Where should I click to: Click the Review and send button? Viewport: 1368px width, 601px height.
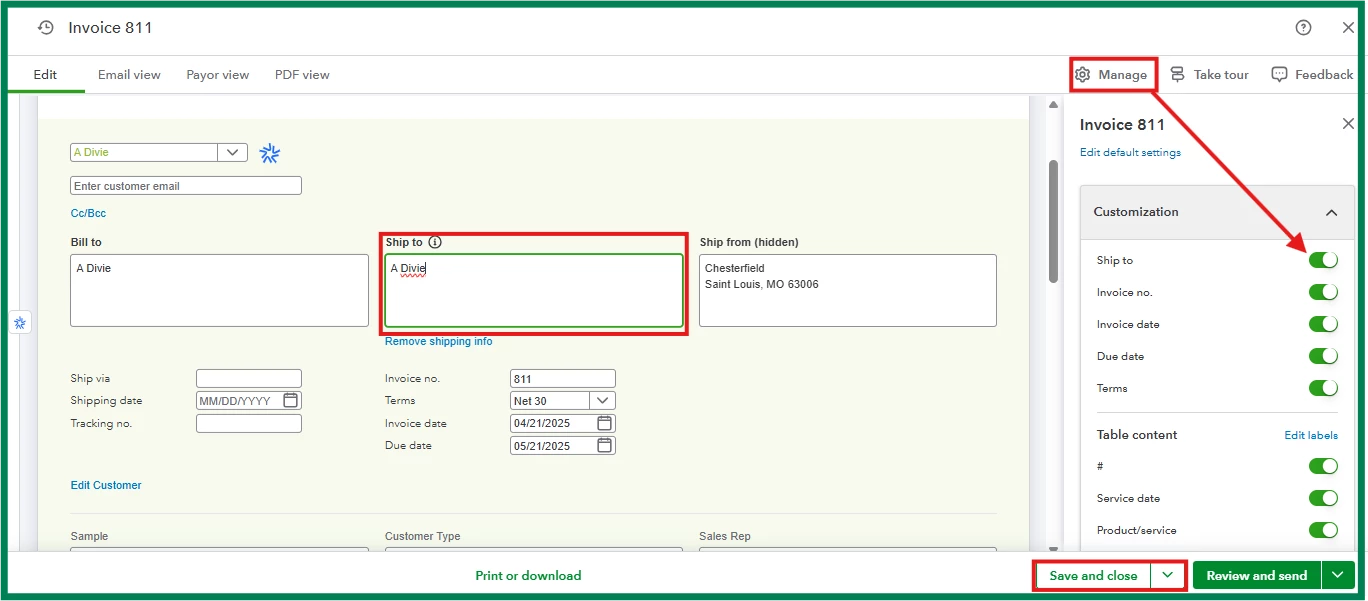[x=1257, y=575]
